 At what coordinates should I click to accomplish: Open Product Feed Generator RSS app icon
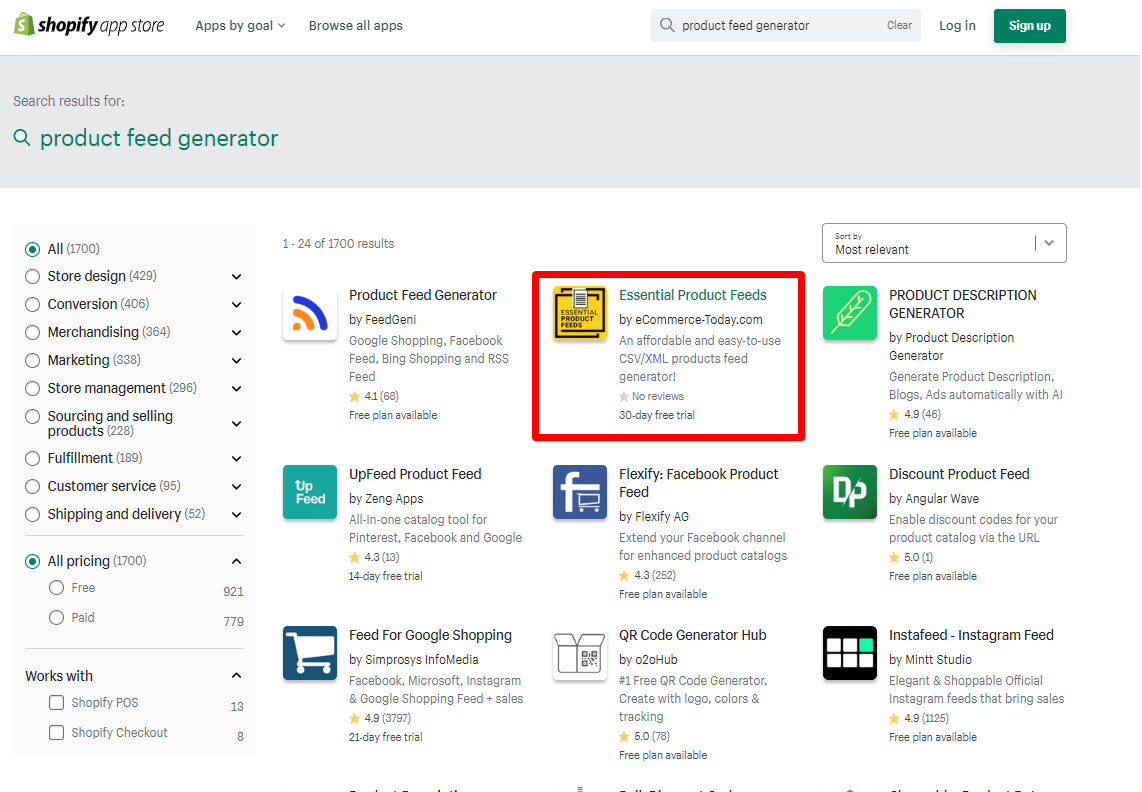pyautogui.click(x=310, y=313)
